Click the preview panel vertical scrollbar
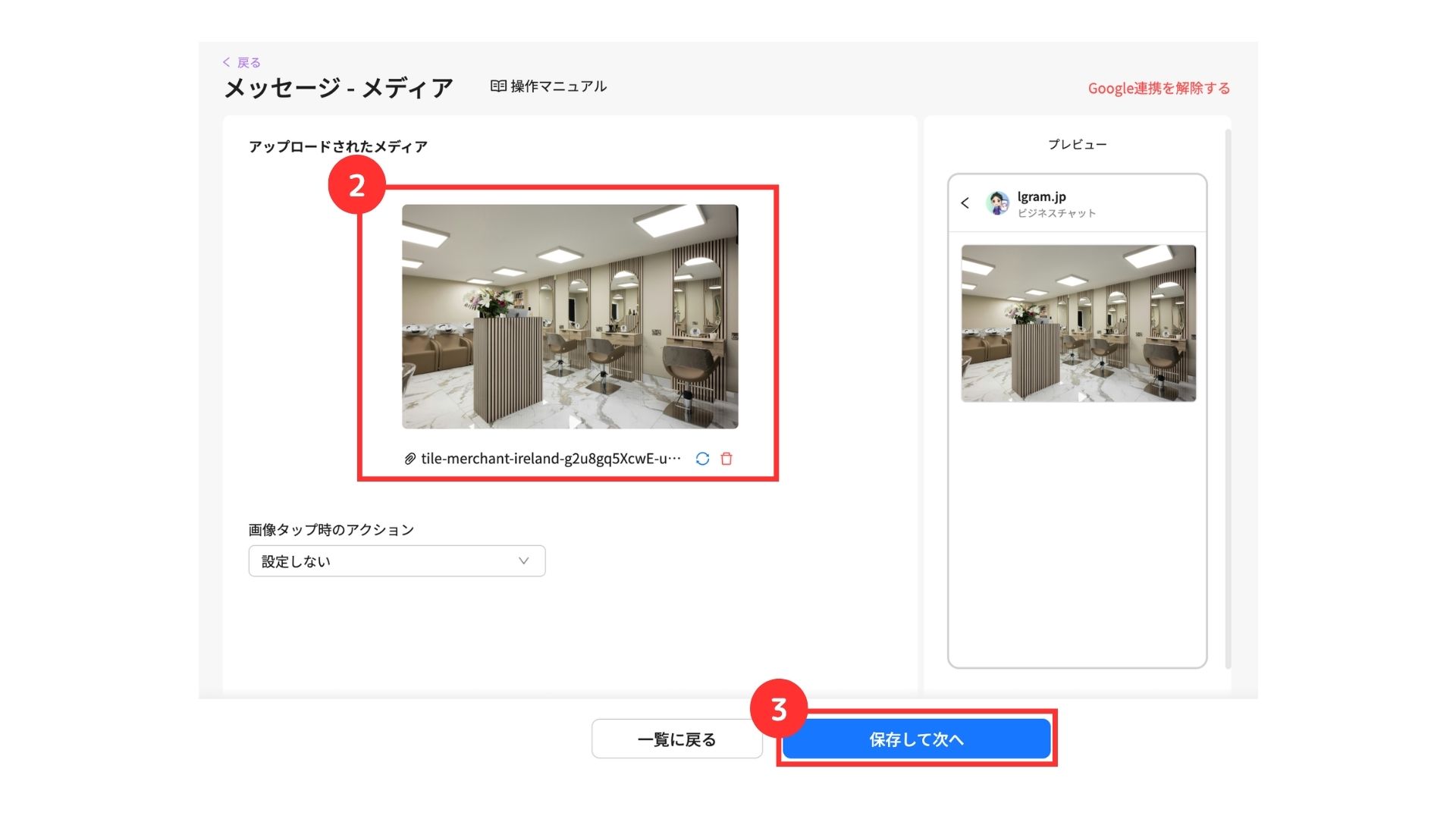Screen dimensions: 1456x819 [1228, 398]
